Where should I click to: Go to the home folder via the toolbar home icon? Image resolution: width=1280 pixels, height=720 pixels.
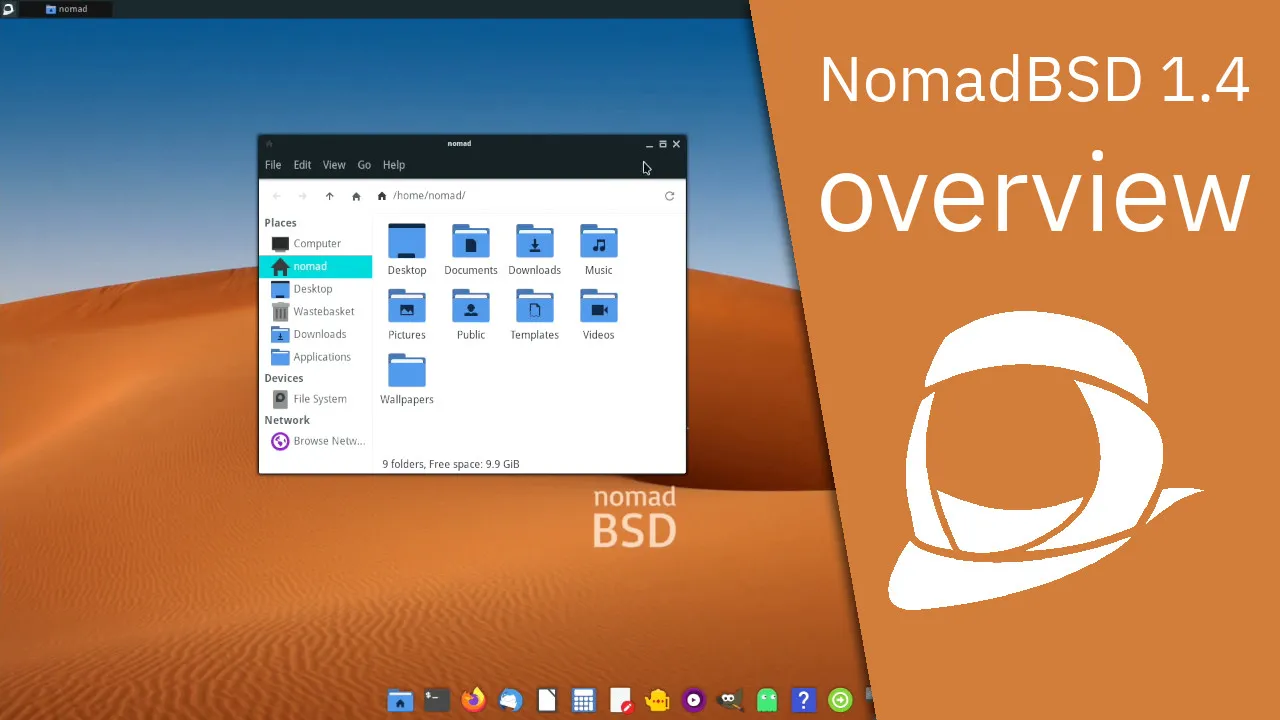coord(356,196)
